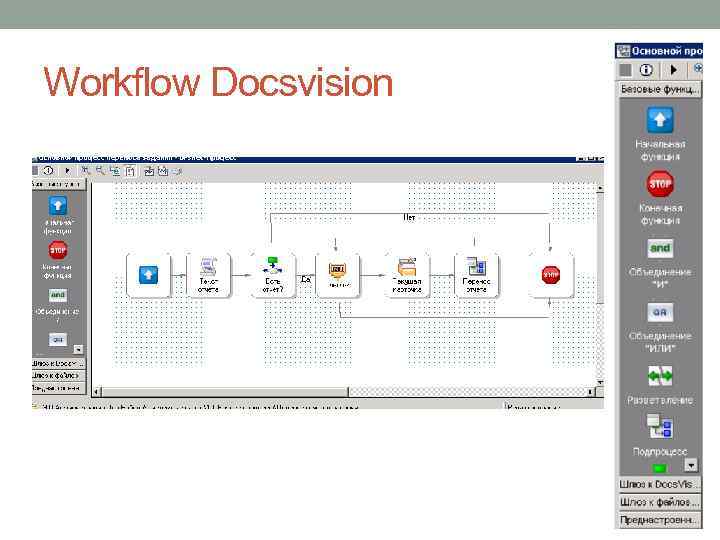Select the red STOP end node on the canvas
The height and width of the screenshot is (540, 720).
coord(551,275)
